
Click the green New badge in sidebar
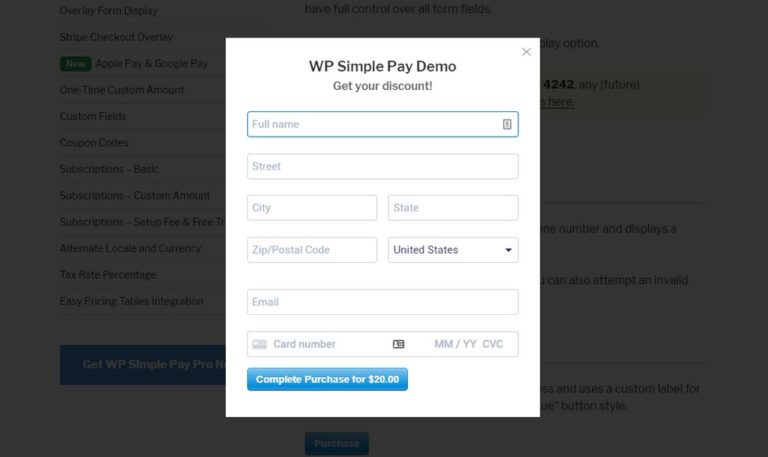click(75, 64)
